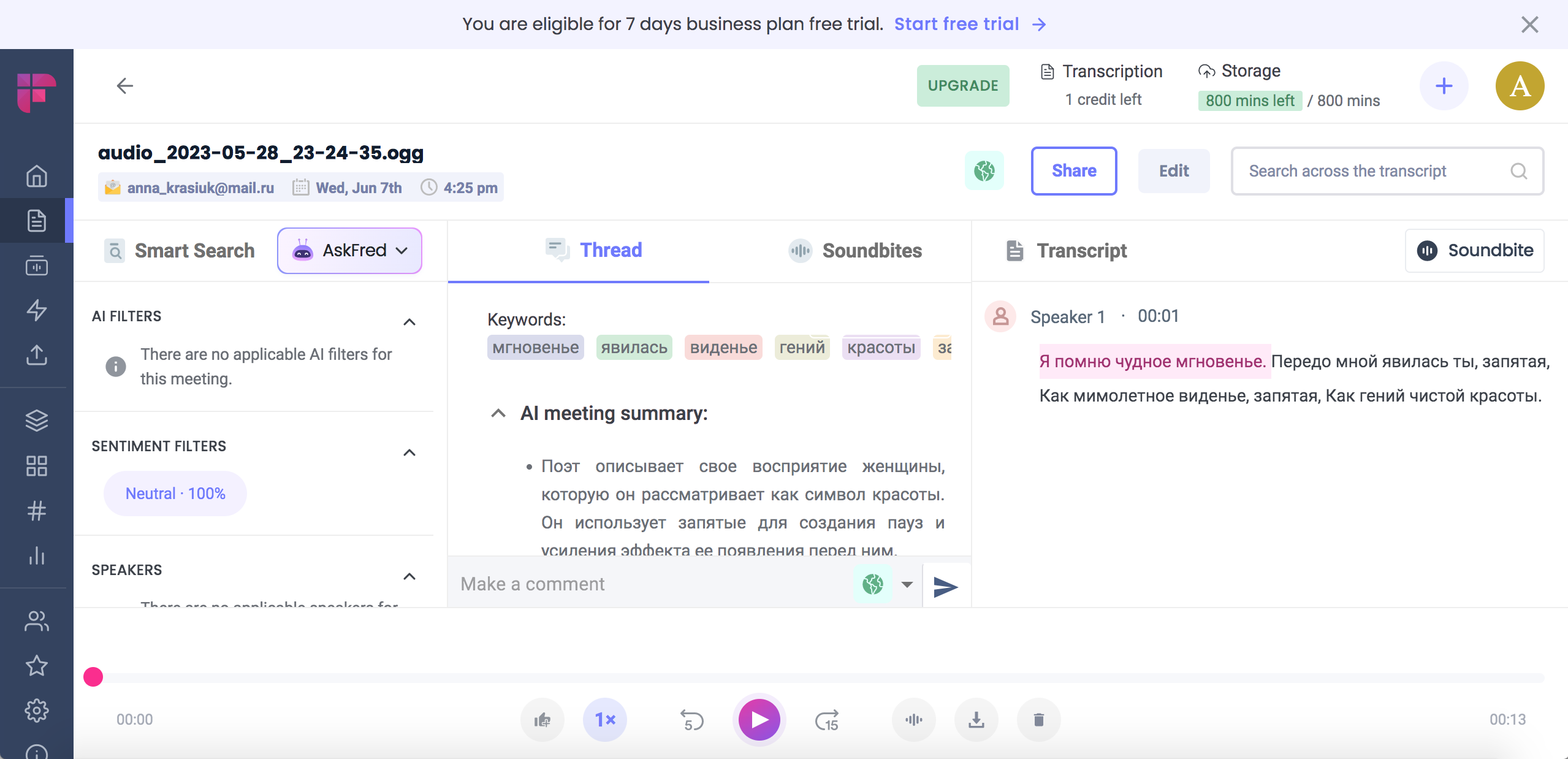Click the playback progress timeline marker
Image resolution: width=1568 pixels, height=759 pixels.
point(92,677)
